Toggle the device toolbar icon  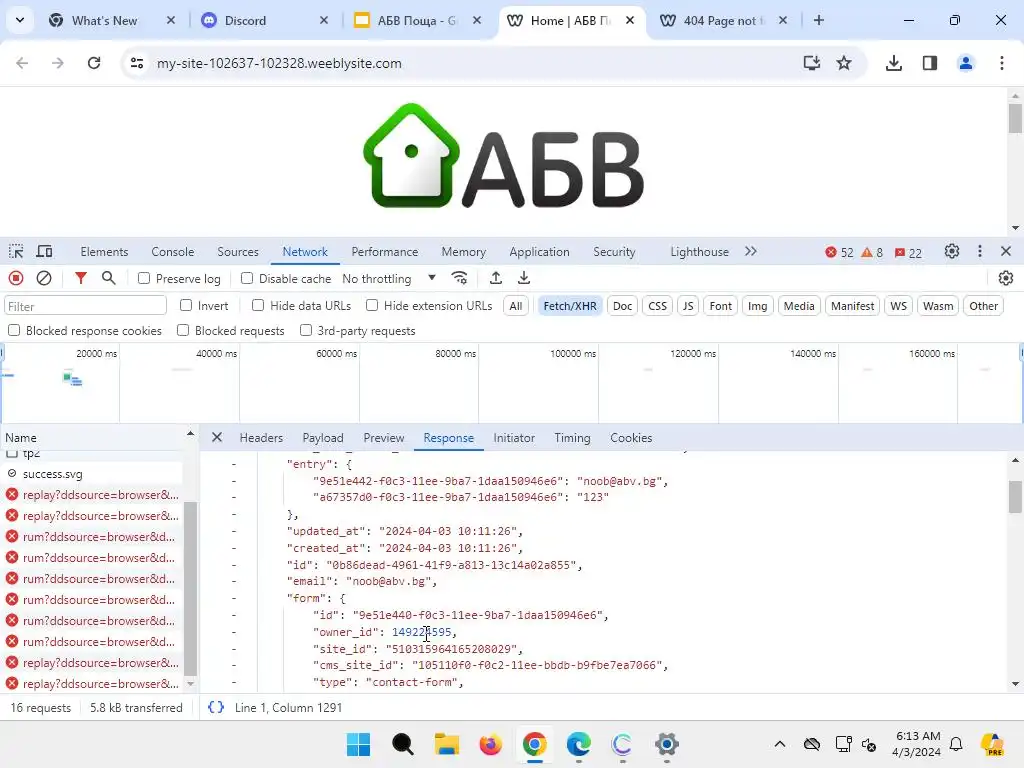(x=44, y=251)
